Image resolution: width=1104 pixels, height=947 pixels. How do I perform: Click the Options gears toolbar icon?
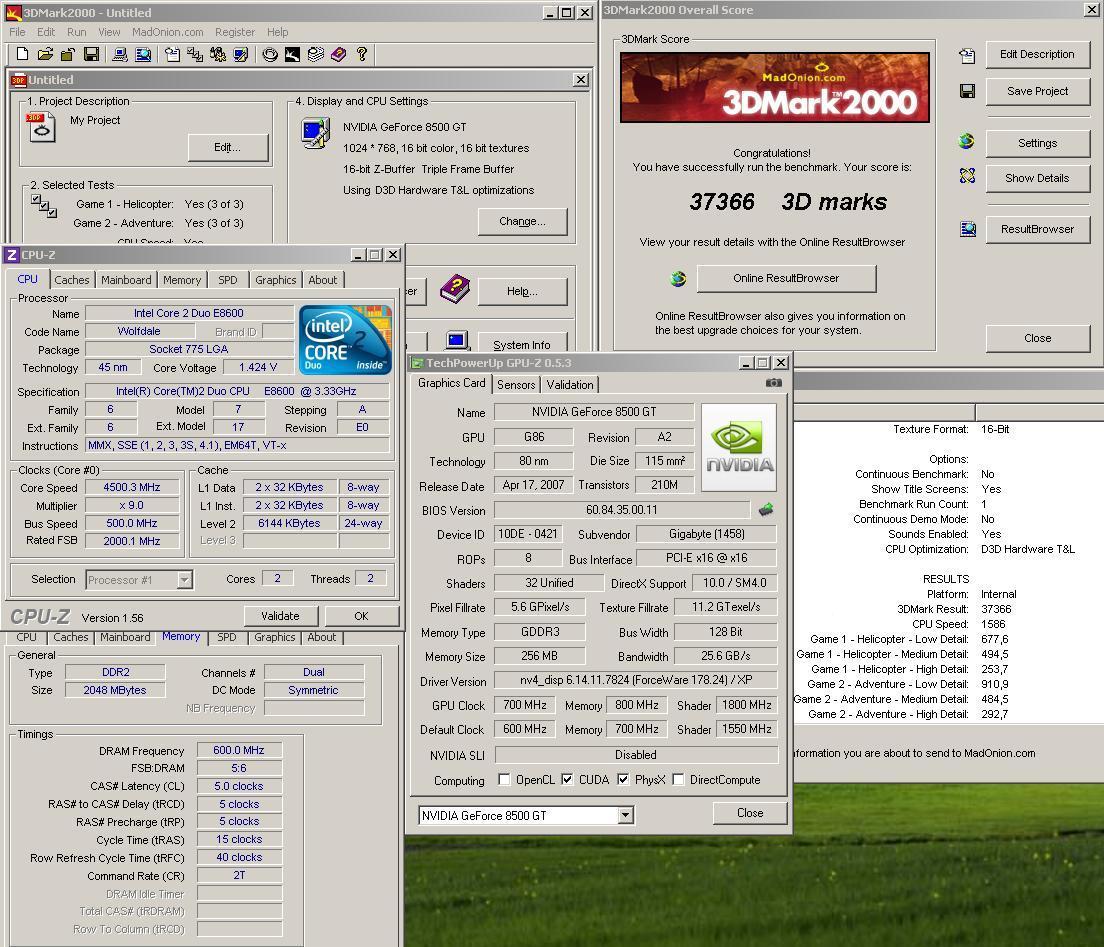(x=218, y=54)
